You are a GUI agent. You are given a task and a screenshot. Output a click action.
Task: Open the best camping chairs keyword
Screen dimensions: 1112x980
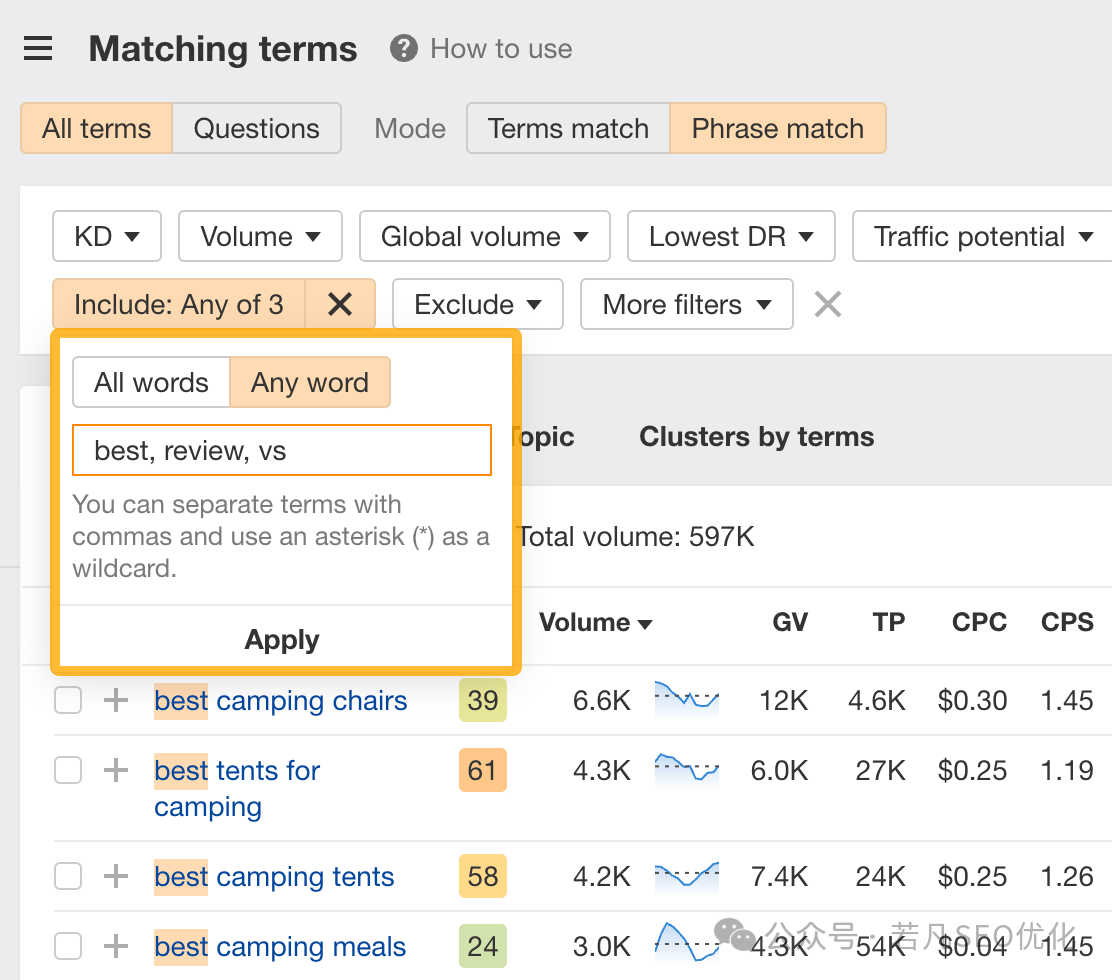pyautogui.click(x=281, y=701)
